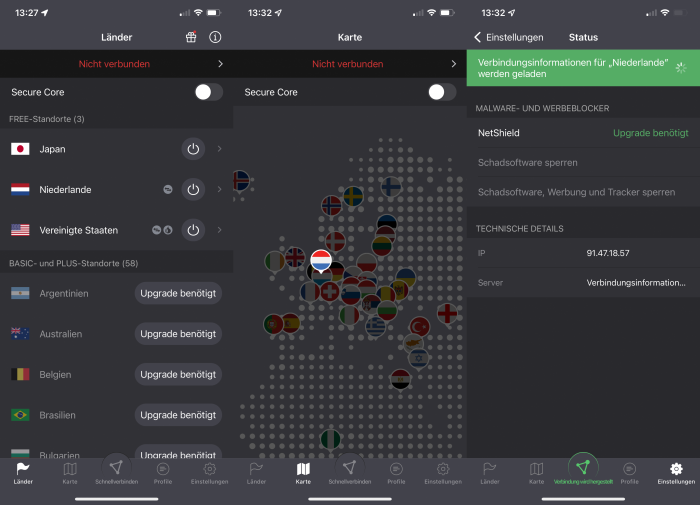The width and height of the screenshot is (700, 505).
Task: Open the highlighted white Einstellungen tab
Action: click(676, 472)
